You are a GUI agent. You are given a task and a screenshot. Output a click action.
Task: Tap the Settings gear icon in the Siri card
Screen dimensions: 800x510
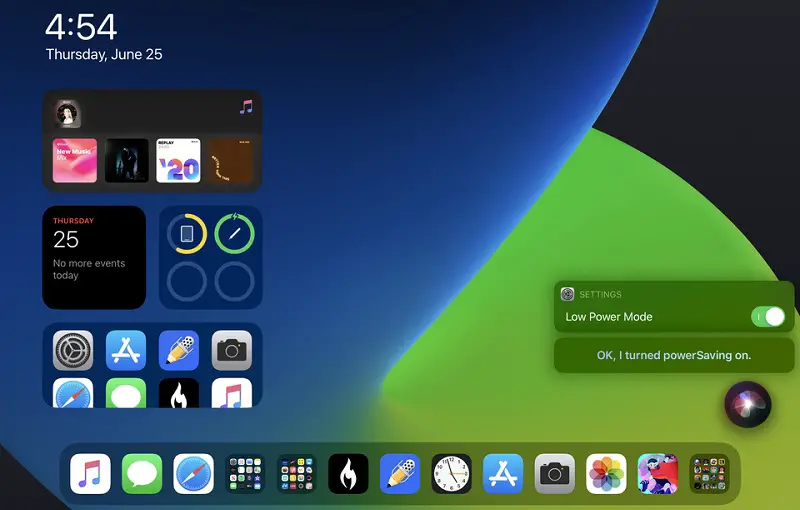[x=567, y=294]
